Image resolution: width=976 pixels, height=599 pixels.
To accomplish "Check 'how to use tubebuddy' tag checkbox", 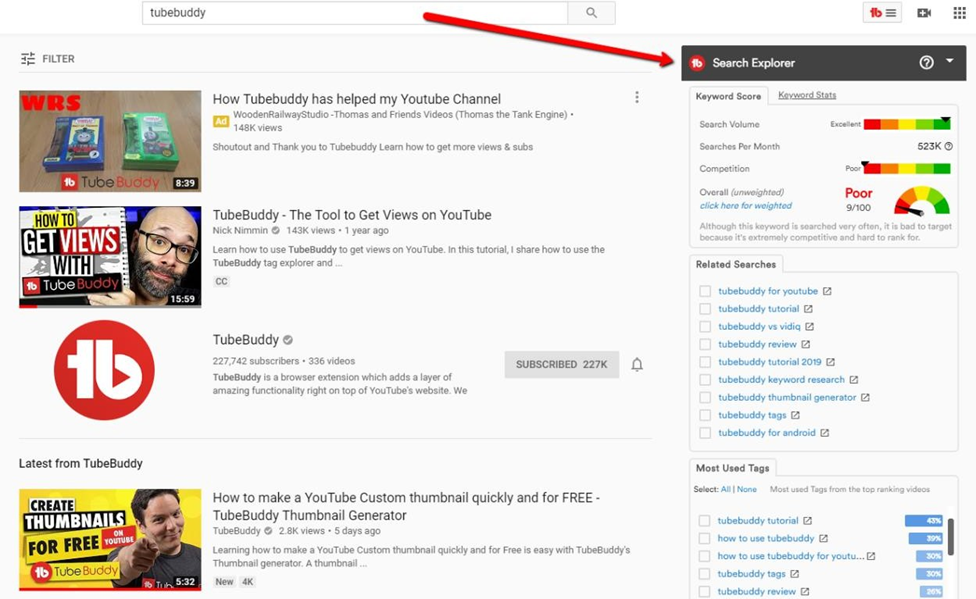I will [x=704, y=539].
